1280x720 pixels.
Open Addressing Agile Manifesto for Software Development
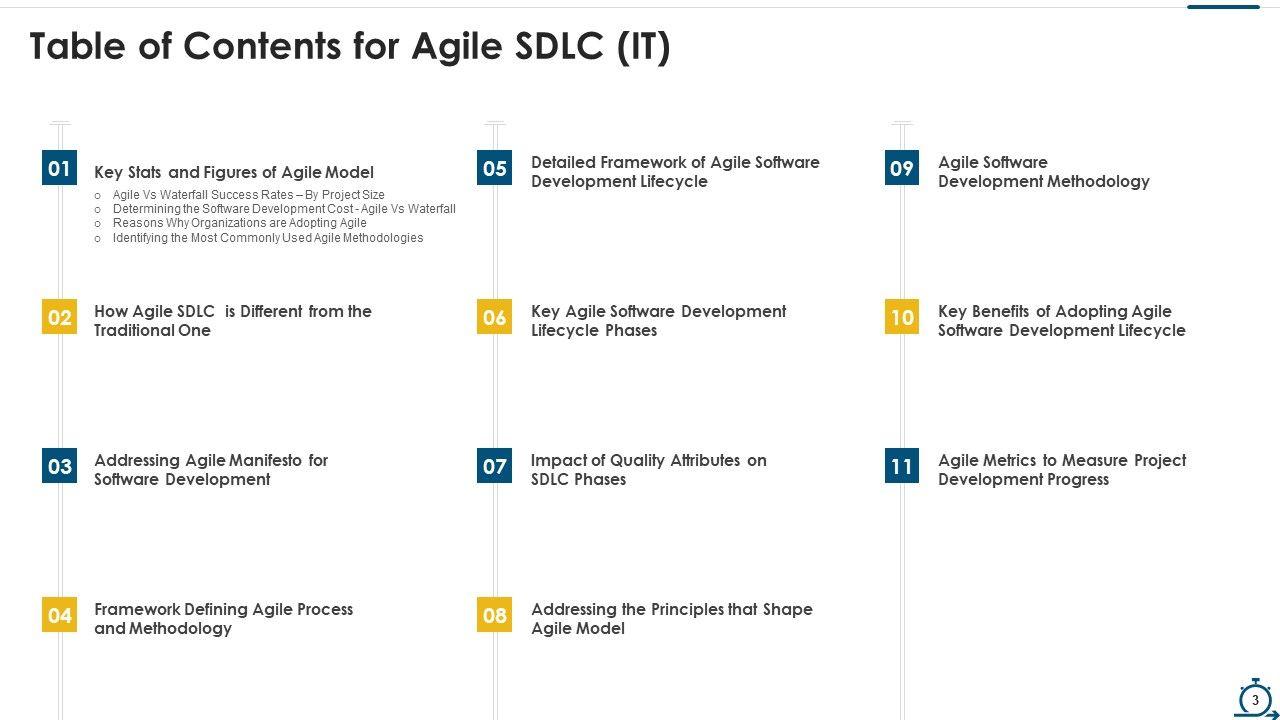point(211,470)
